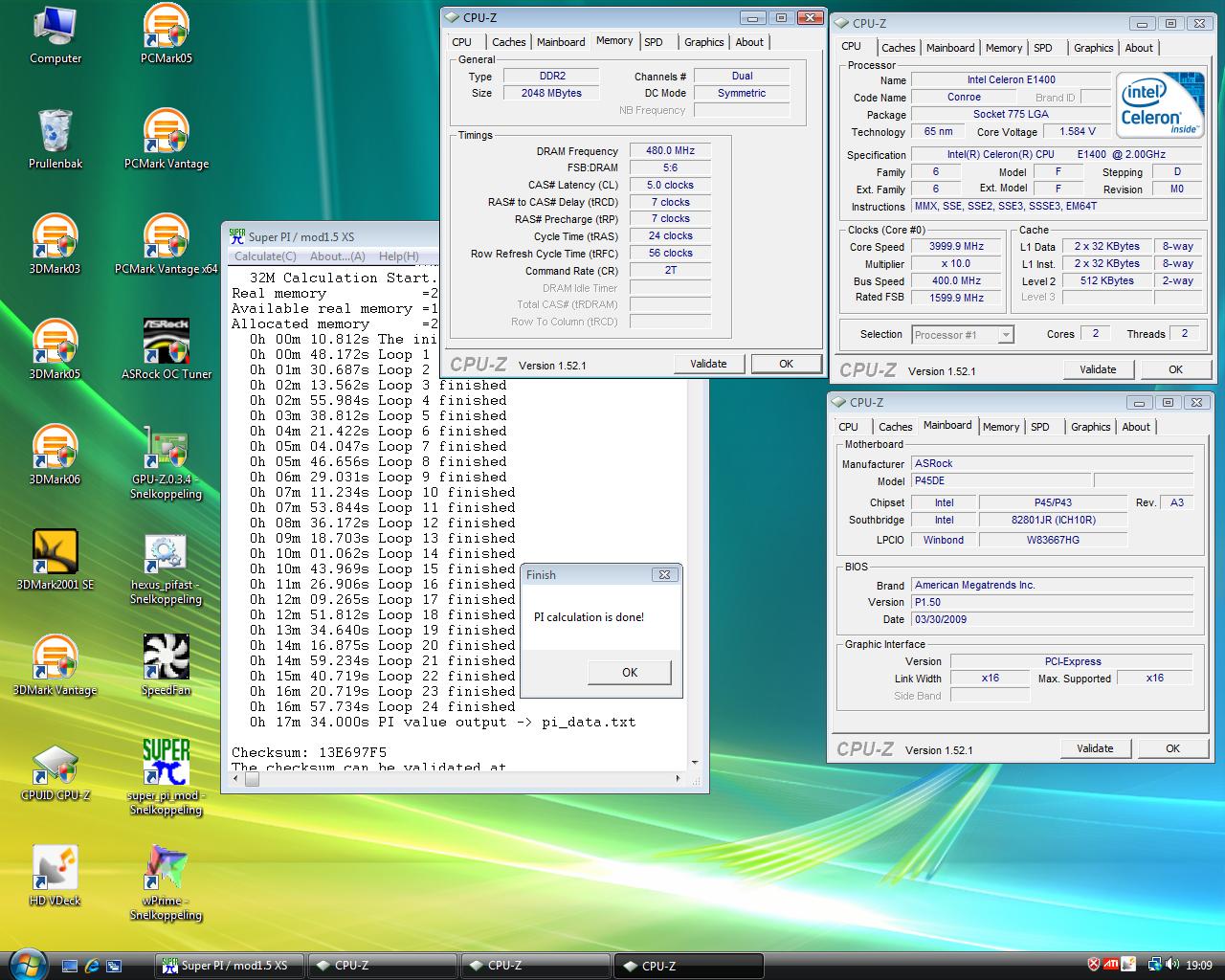
Task: Click OK in the Mainboard CPU-Z window
Action: click(1172, 748)
